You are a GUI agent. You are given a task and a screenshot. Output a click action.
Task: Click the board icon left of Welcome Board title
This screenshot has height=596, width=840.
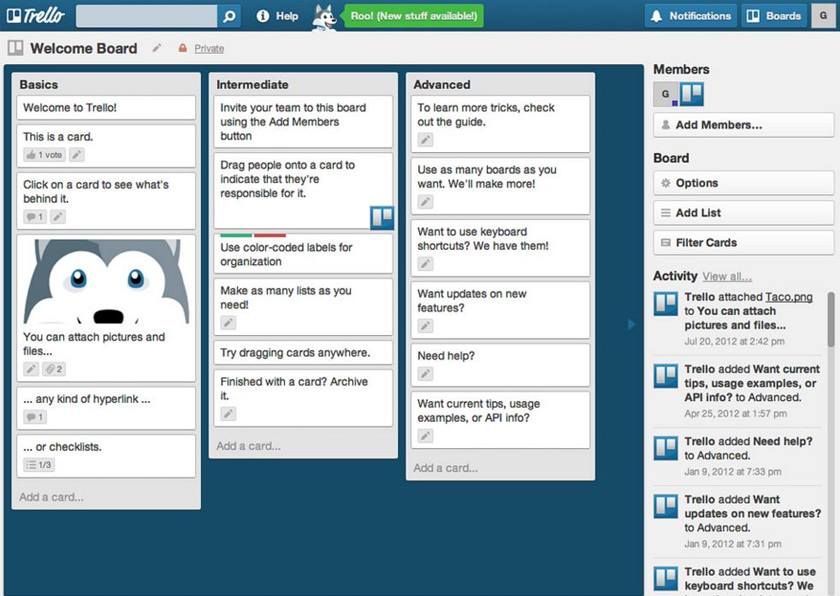[16, 48]
